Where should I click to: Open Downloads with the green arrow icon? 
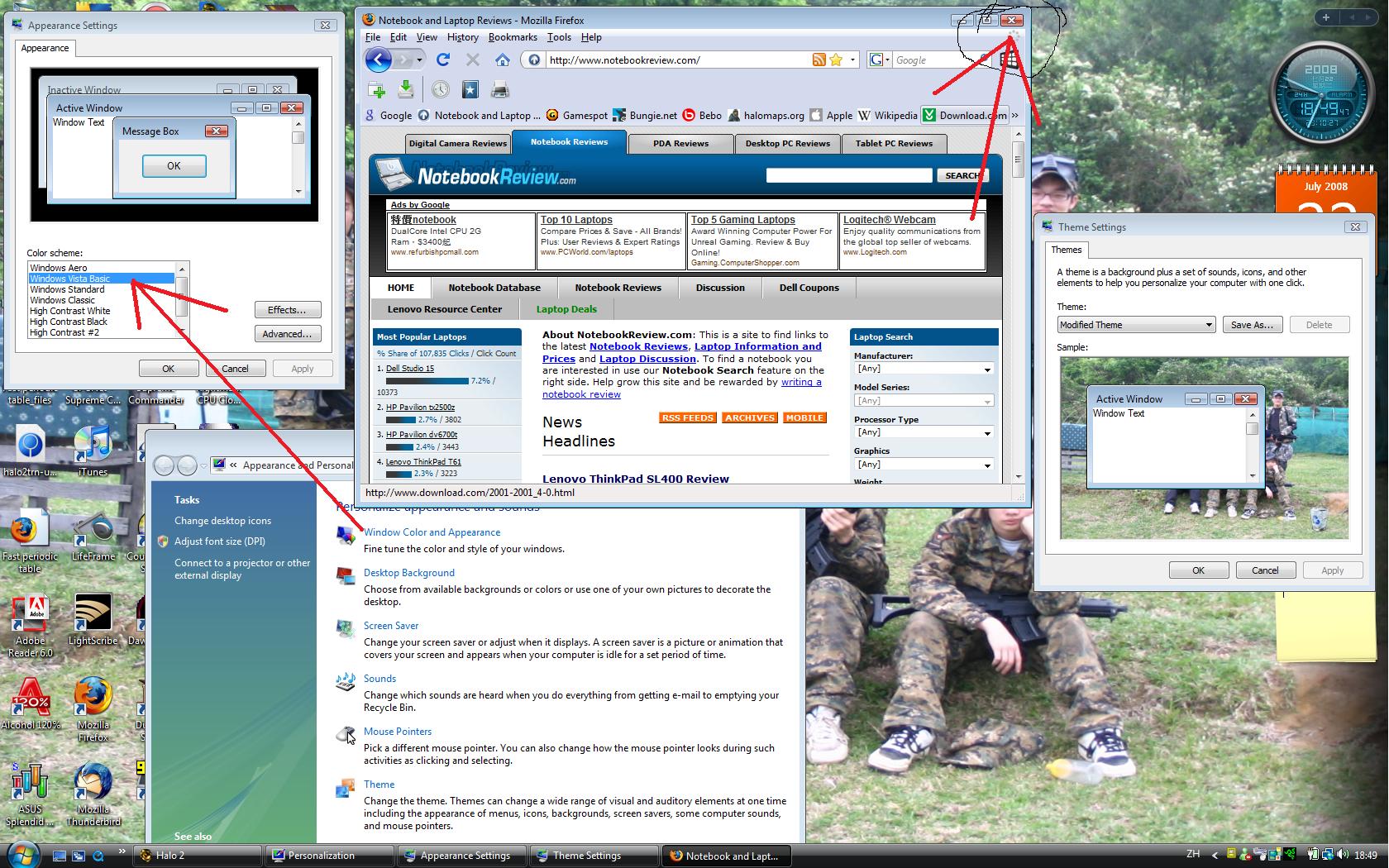tap(406, 89)
